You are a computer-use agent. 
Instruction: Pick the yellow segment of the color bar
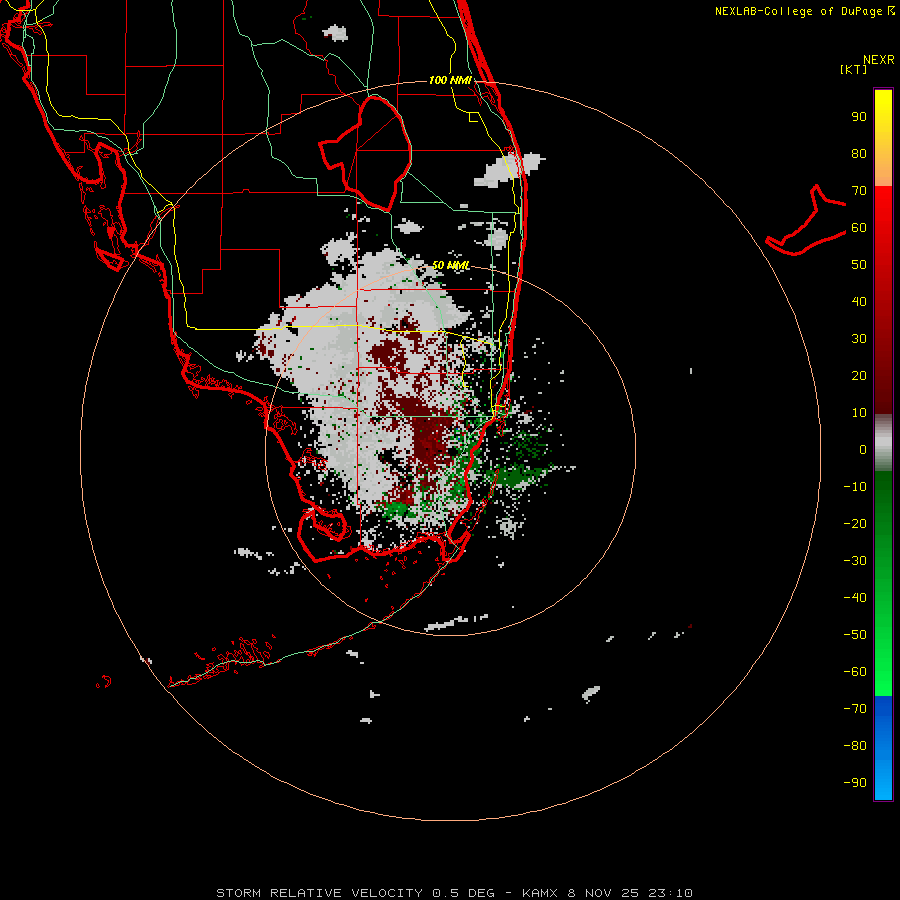click(x=883, y=138)
